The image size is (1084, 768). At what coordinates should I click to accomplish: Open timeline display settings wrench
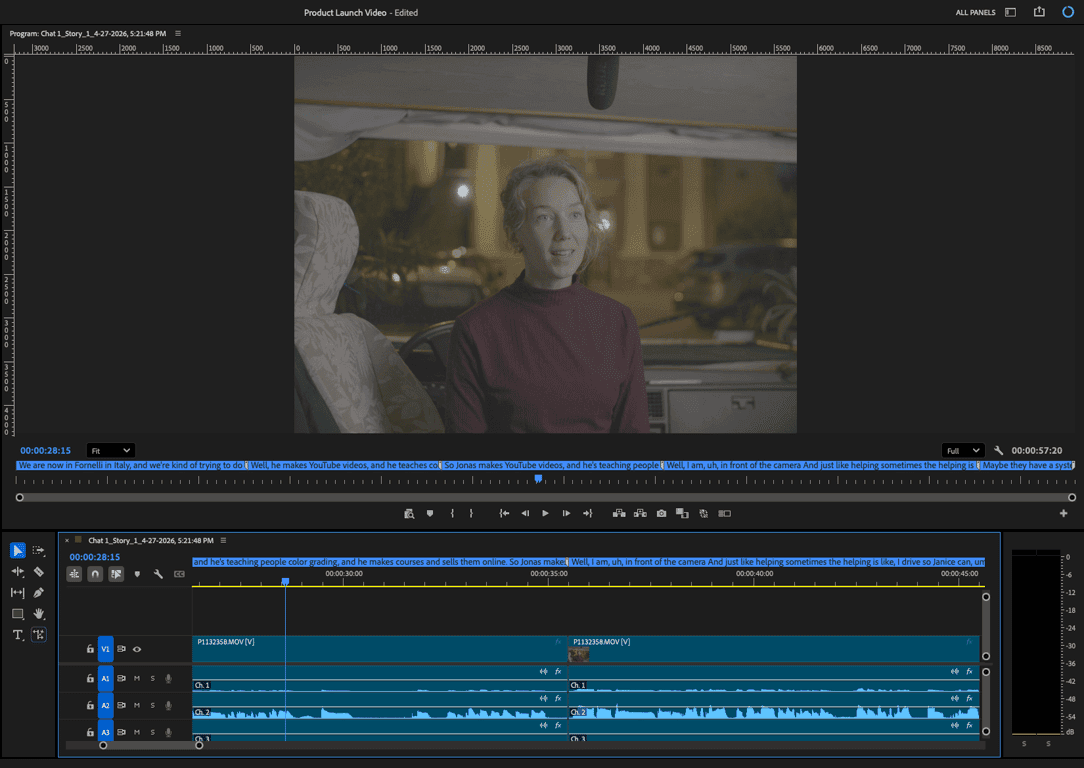click(158, 574)
